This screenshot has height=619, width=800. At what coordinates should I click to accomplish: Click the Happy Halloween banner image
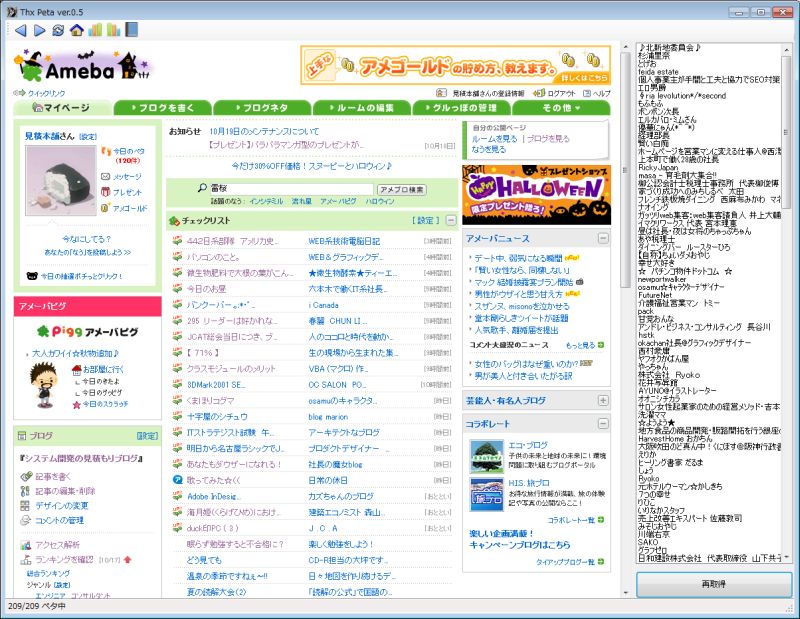click(x=535, y=187)
